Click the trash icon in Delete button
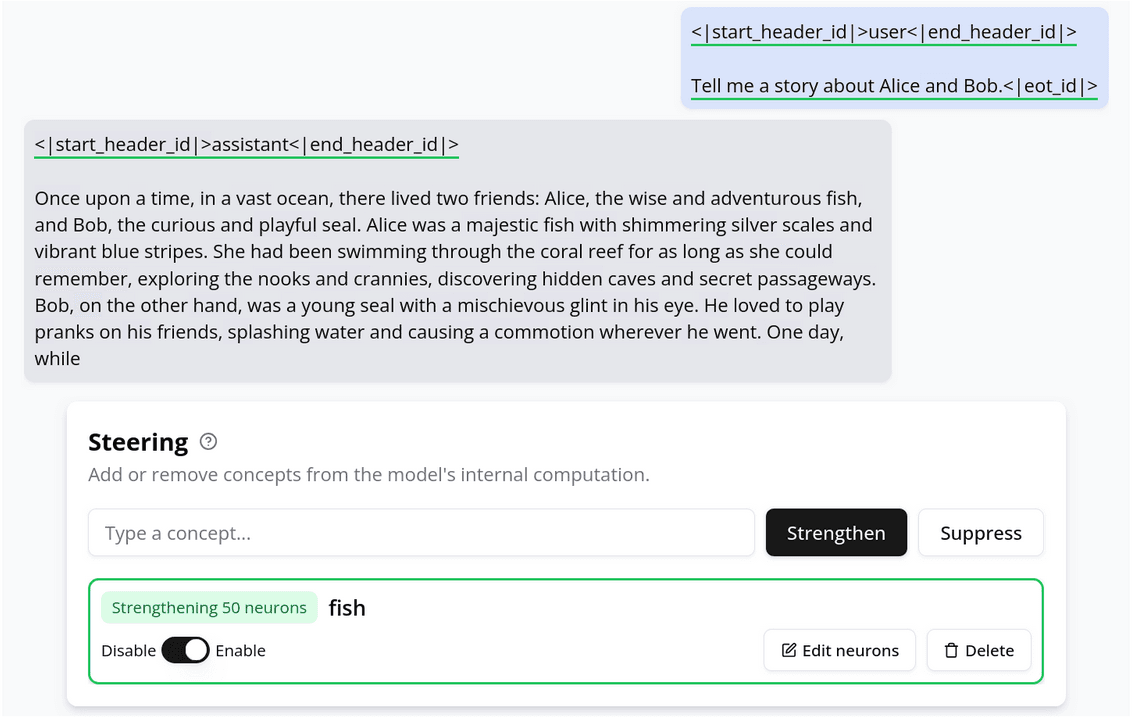The width and height of the screenshot is (1132, 717). (x=952, y=651)
